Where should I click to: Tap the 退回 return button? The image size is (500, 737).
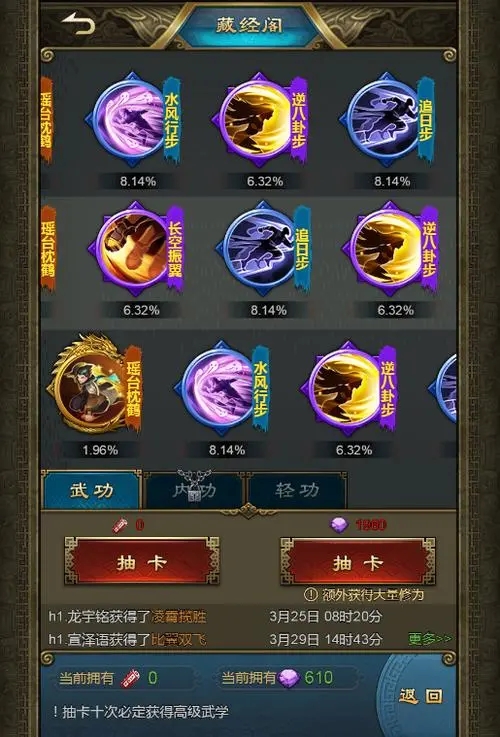[421, 696]
